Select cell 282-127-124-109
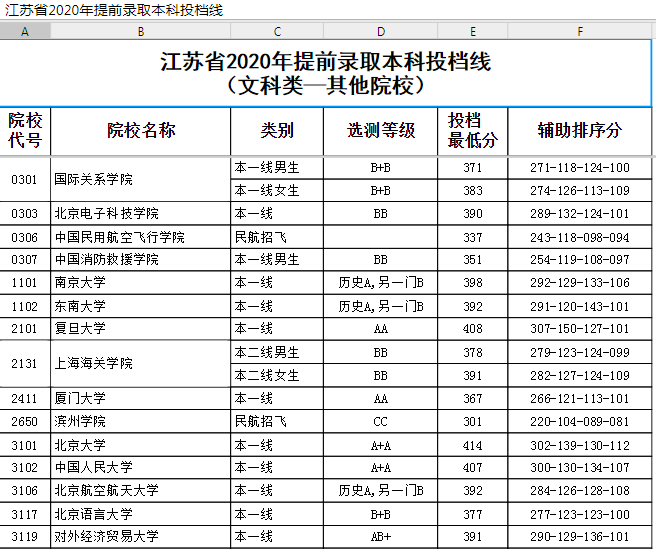The height and width of the screenshot is (549, 656). 580,375
